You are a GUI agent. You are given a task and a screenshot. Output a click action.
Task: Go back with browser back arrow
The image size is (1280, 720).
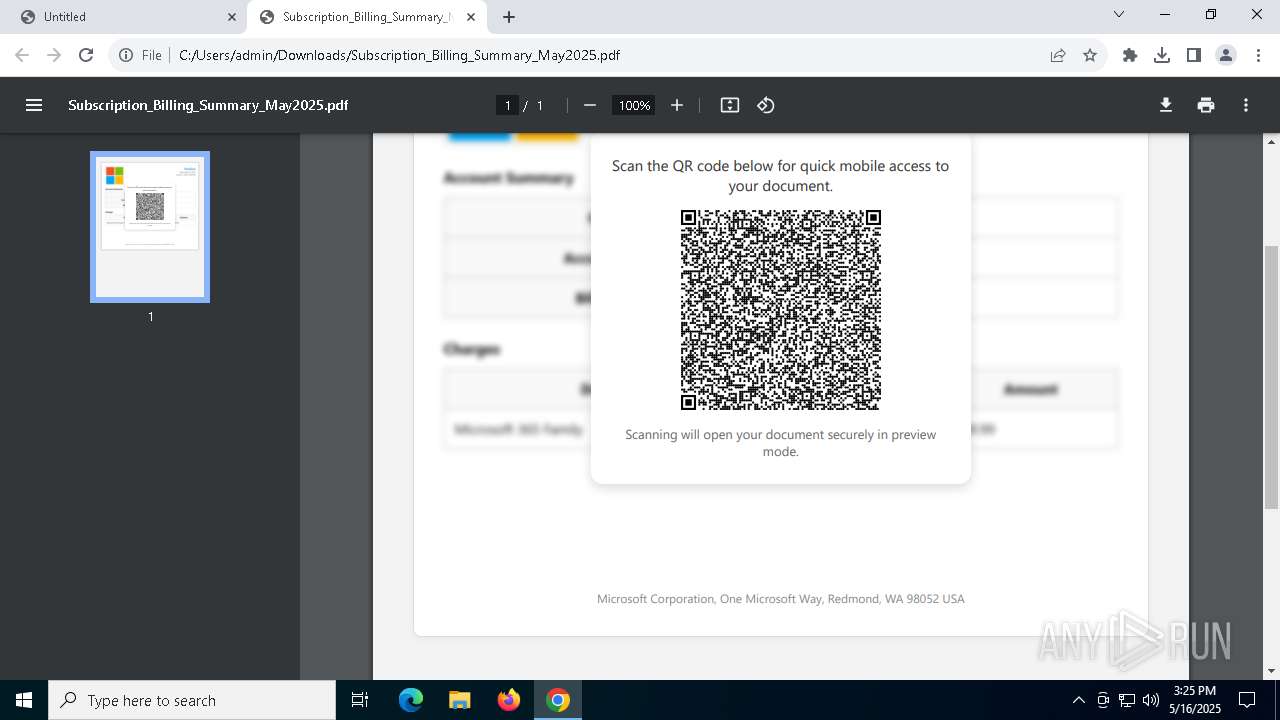pos(22,55)
